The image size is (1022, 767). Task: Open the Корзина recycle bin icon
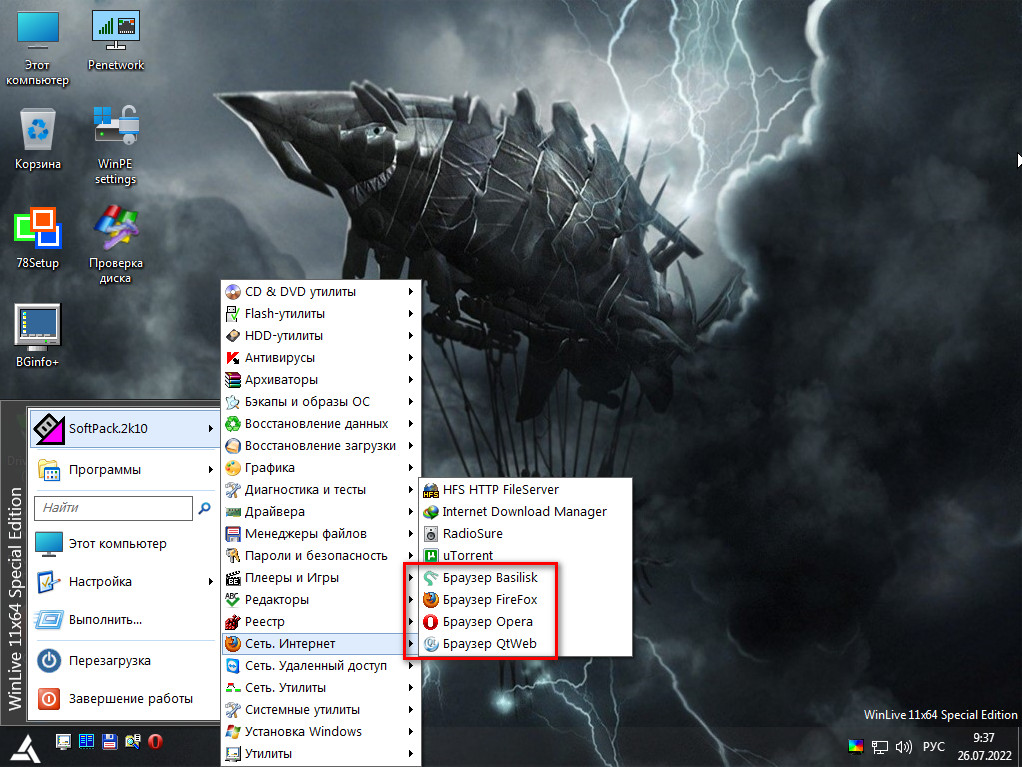click(x=38, y=139)
